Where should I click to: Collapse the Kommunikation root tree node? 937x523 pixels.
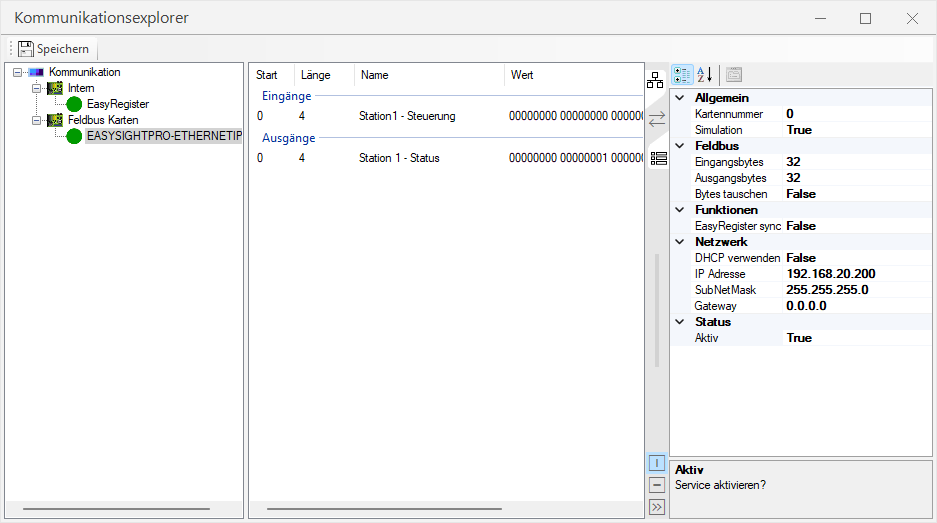(19, 73)
